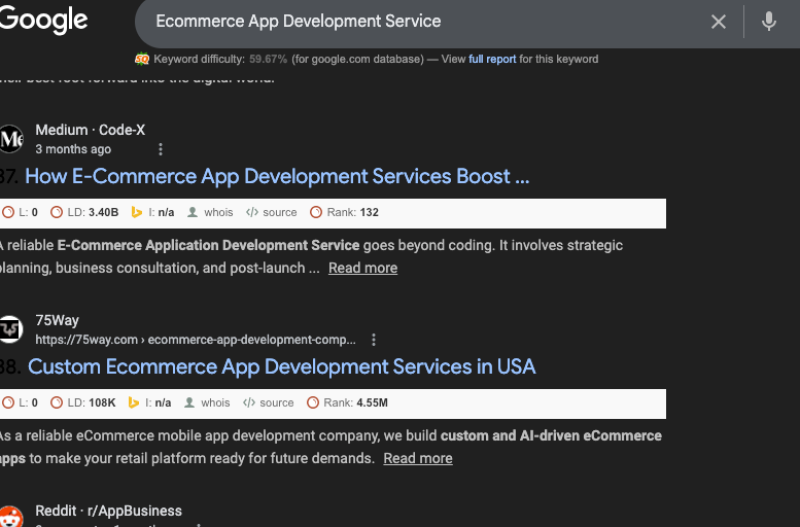Click inside the Google search box

[x=420, y=21]
